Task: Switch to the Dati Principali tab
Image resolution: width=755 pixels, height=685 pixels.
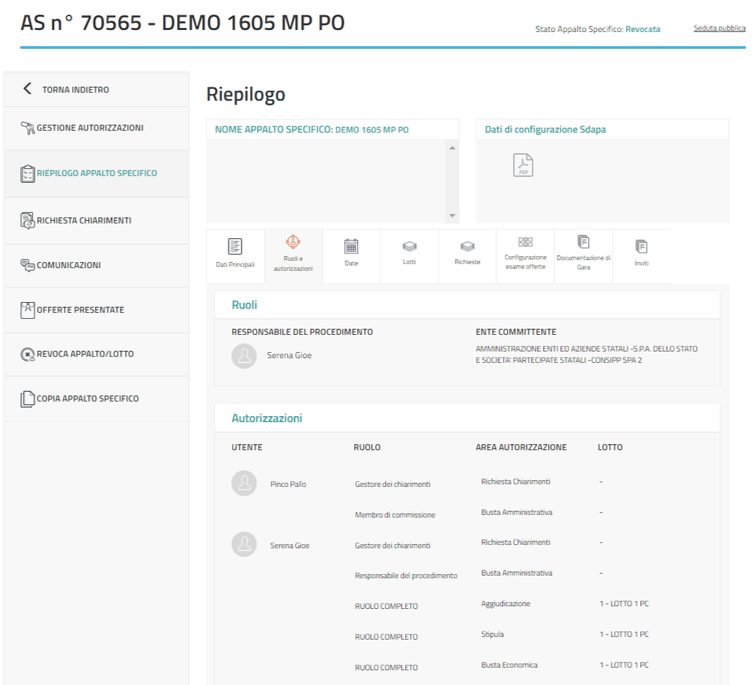Action: click(x=235, y=254)
